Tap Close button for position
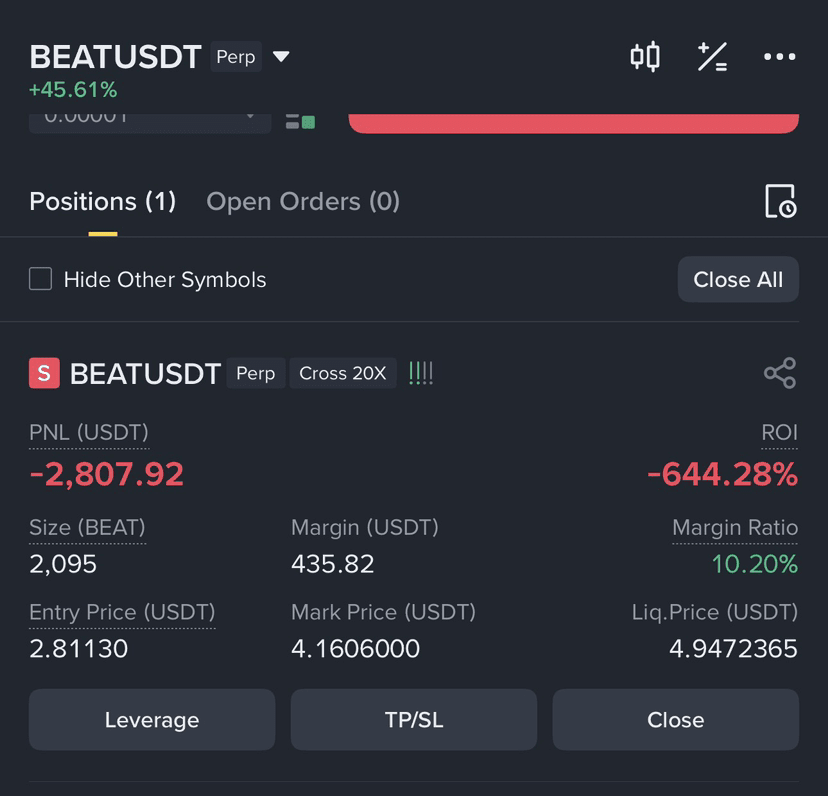The width and height of the screenshot is (828, 796). (676, 719)
